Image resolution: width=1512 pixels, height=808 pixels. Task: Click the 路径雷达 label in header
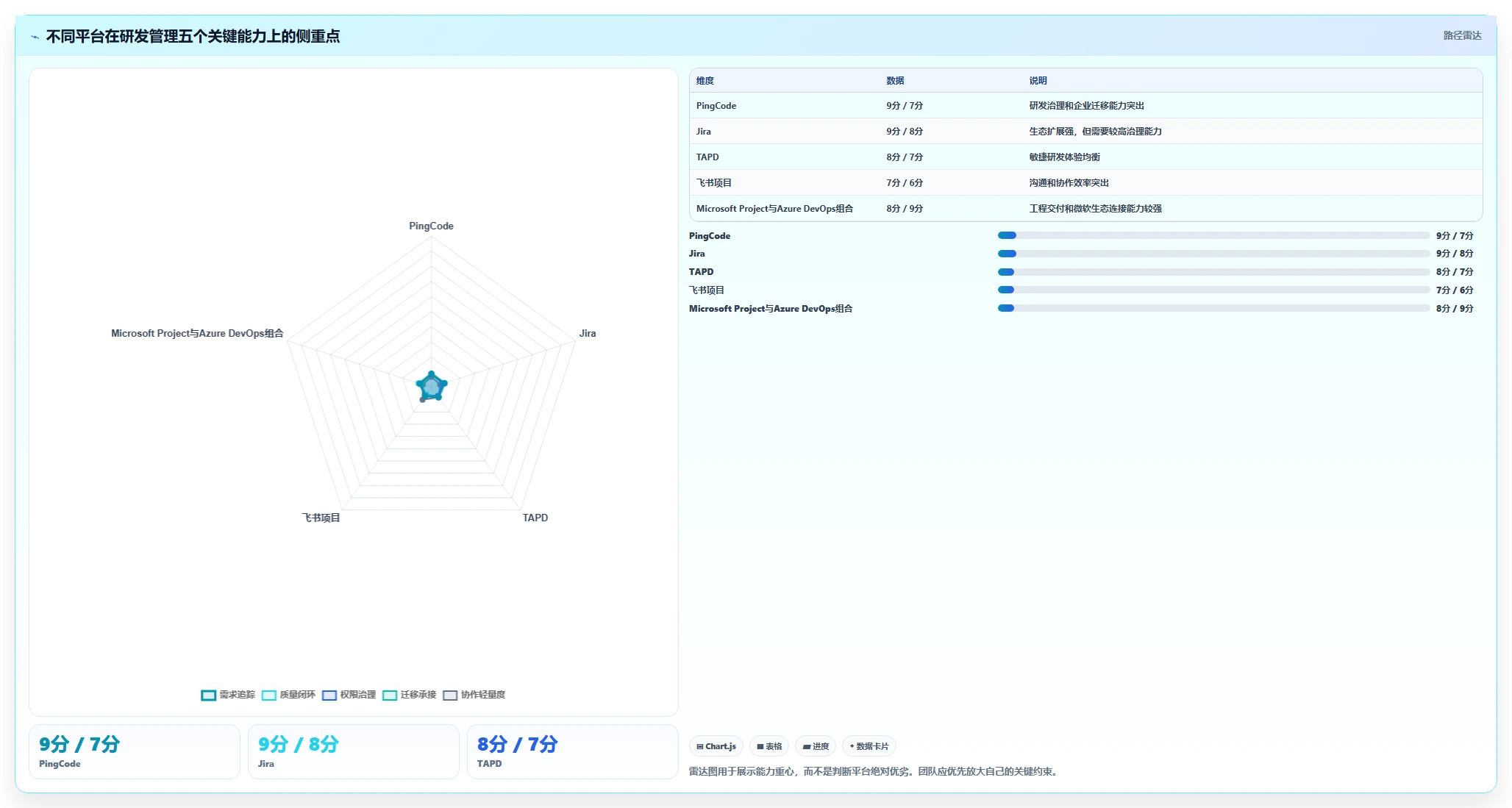1462,35
